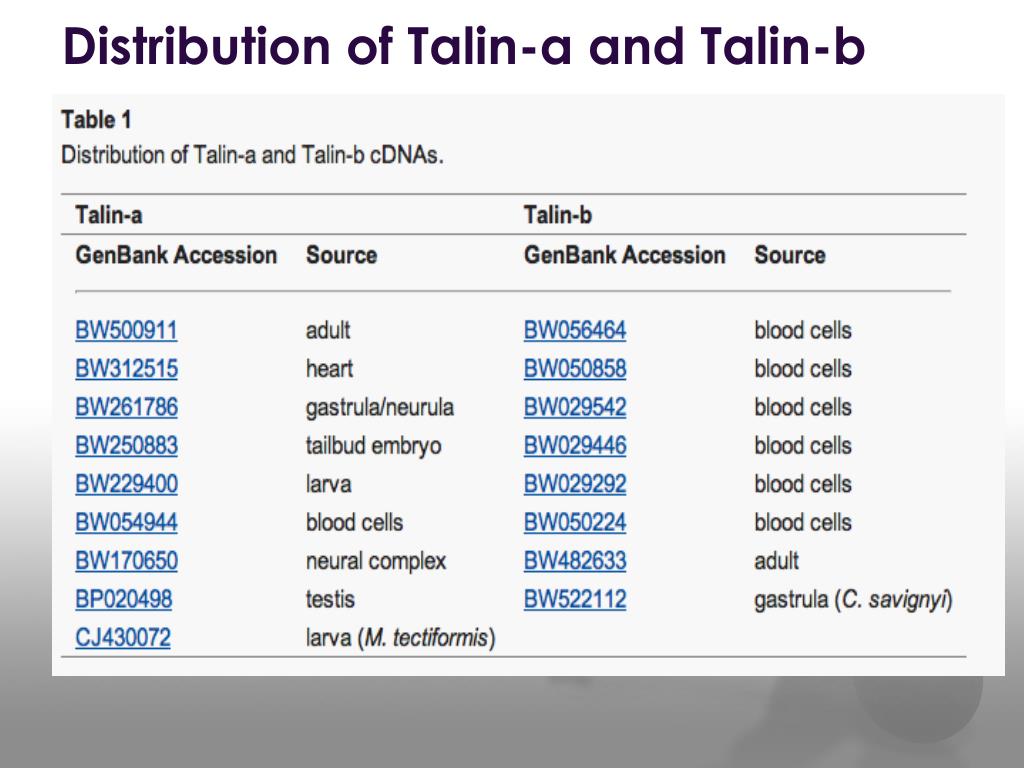Open the BP020498 testis accession link
Viewport: 1024px width, 768px height.
coord(123,599)
